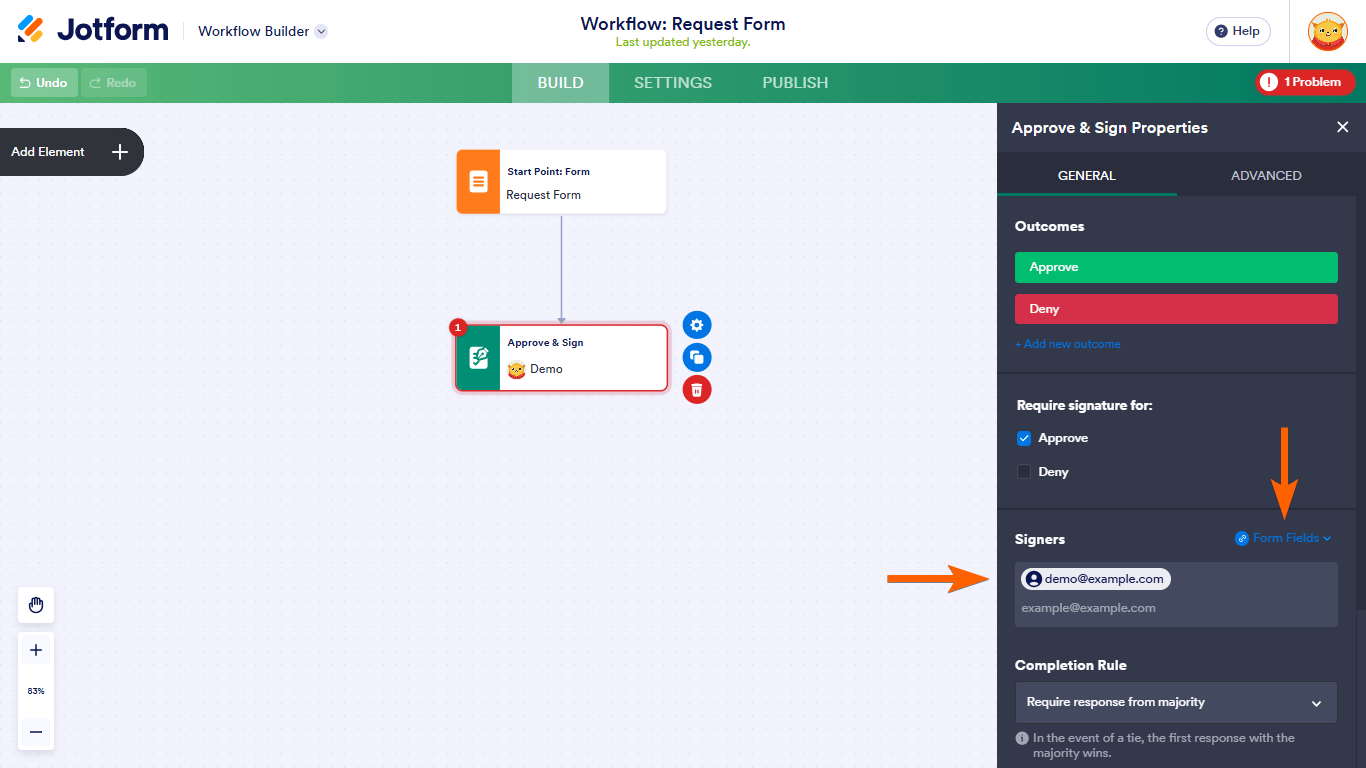Image resolution: width=1366 pixels, height=768 pixels.
Task: Zoom in on the workflow canvas
Action: tap(36, 650)
